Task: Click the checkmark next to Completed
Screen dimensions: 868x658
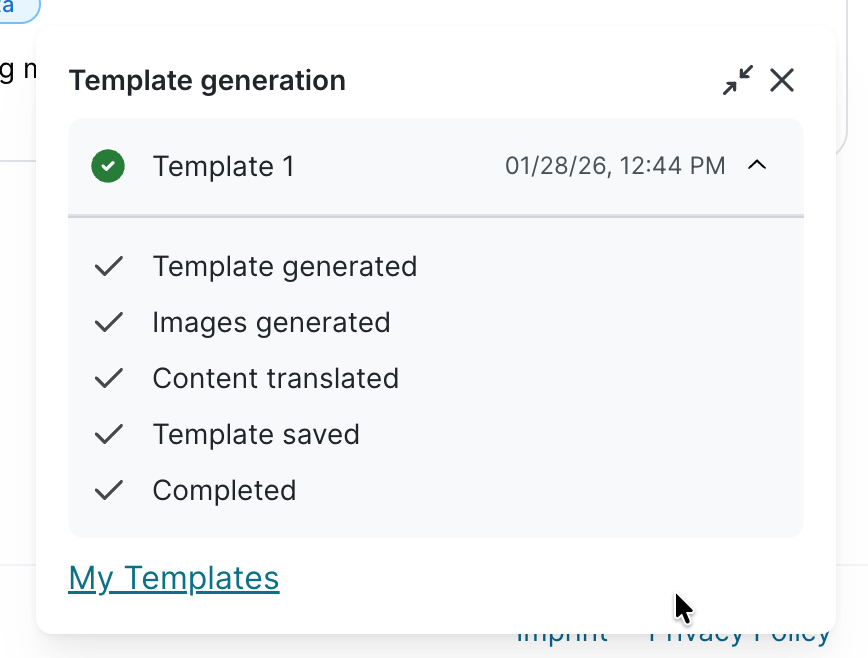Action: click(x=107, y=490)
